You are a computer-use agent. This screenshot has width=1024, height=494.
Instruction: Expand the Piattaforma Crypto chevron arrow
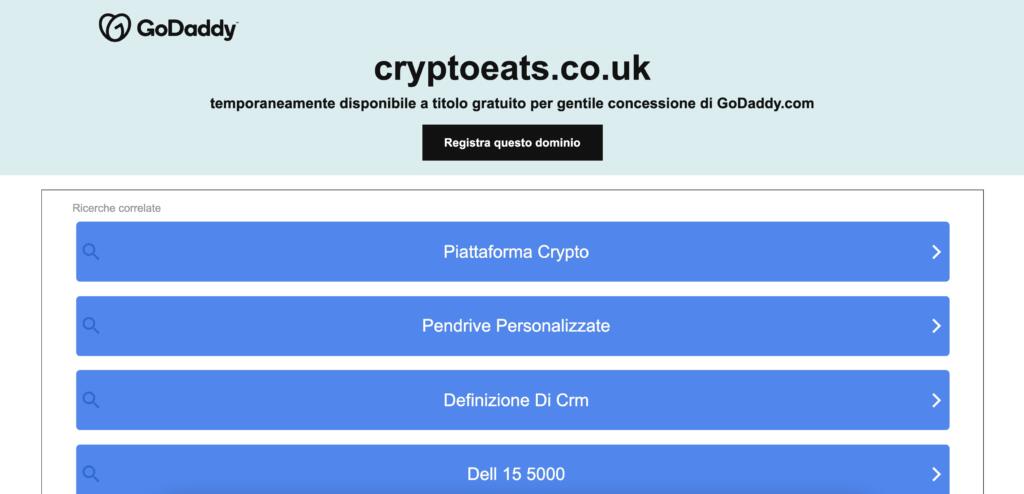[x=936, y=252]
